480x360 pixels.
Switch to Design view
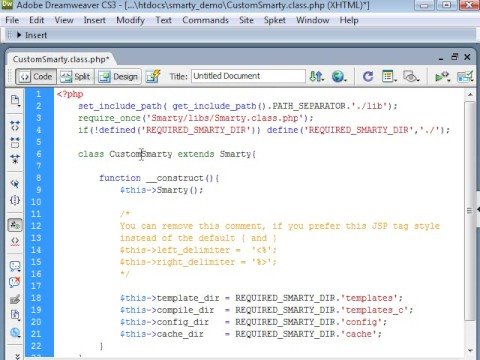pyautogui.click(x=118, y=77)
